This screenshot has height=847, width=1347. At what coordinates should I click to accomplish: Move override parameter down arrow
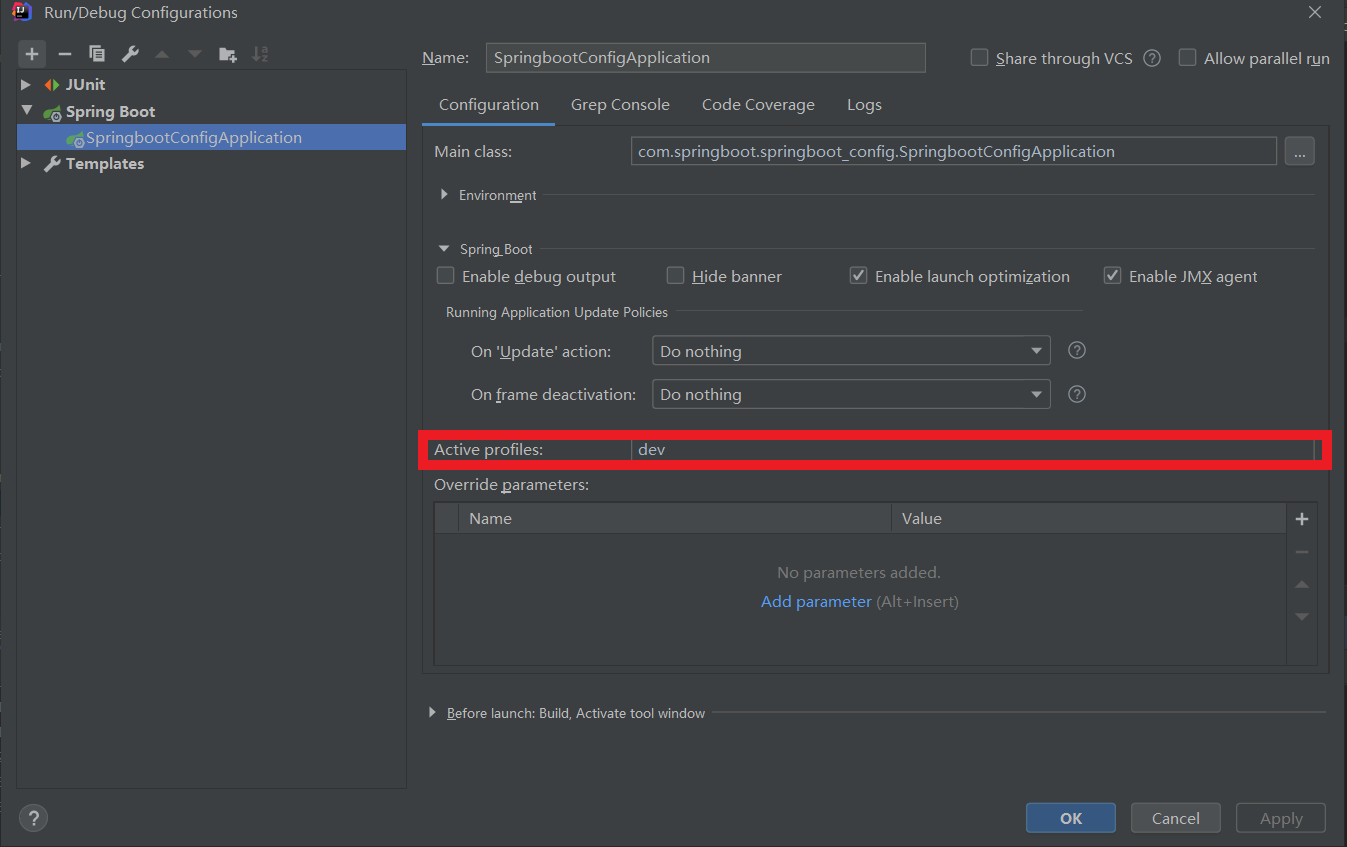click(x=1302, y=617)
